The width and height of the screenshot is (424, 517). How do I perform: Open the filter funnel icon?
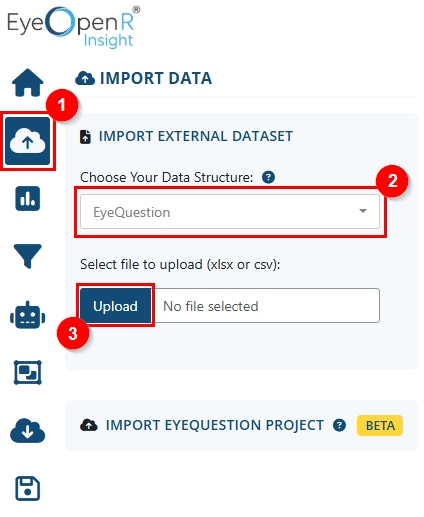click(x=28, y=256)
